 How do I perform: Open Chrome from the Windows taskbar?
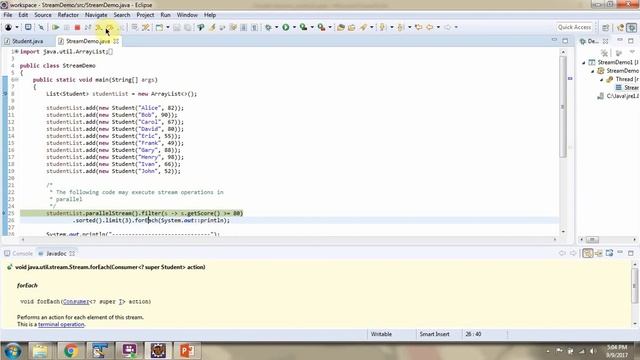tap(71, 351)
